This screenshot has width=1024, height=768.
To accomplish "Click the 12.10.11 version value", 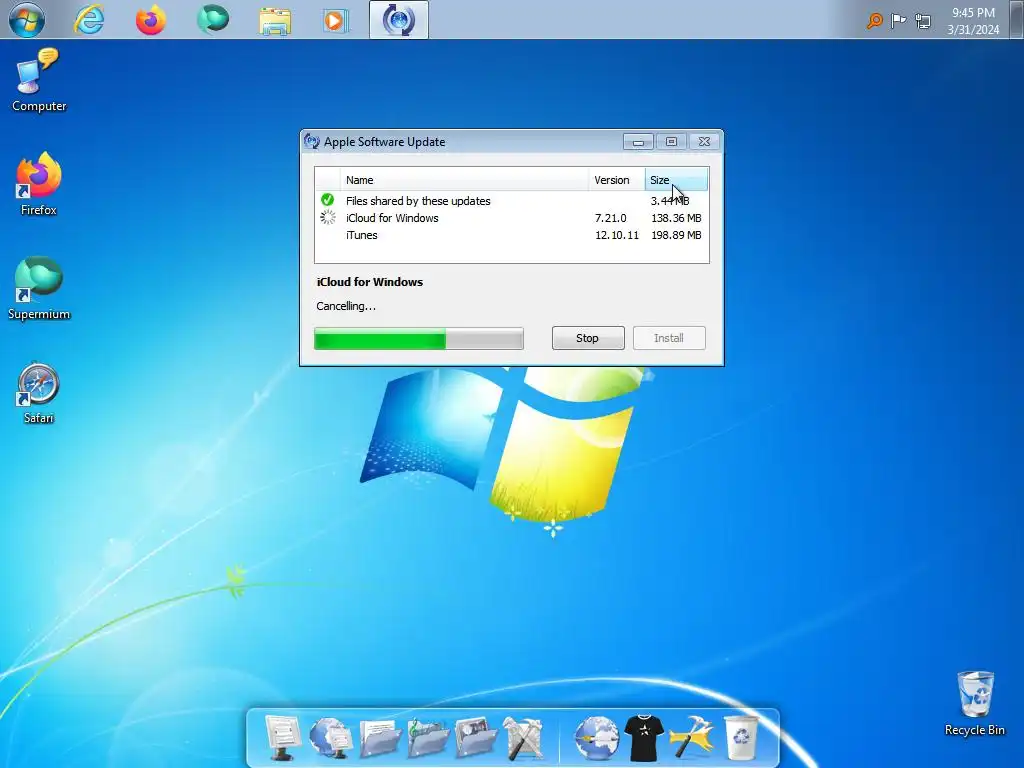I will coord(616,235).
